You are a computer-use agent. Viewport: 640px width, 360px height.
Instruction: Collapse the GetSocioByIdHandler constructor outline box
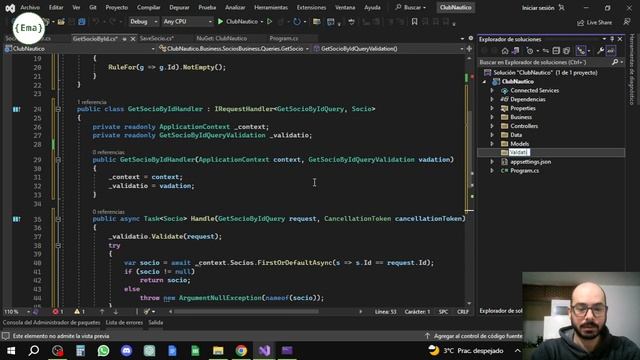pos(58,160)
